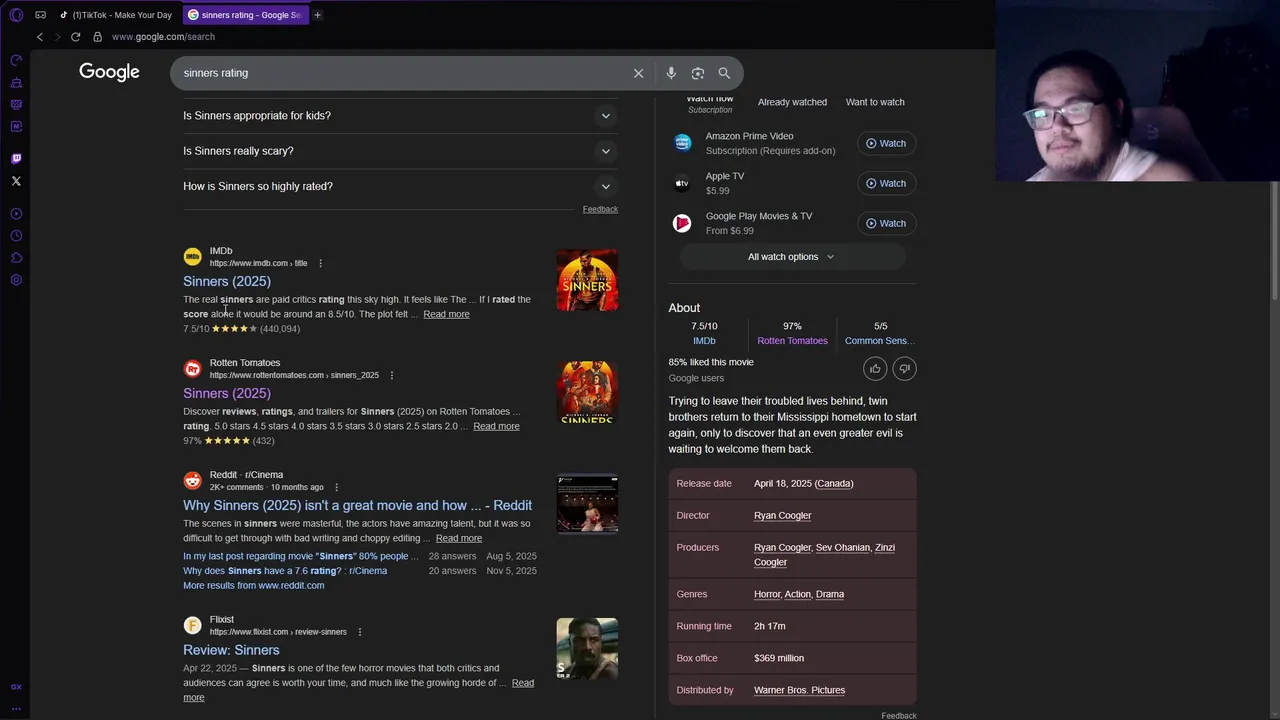
Task: Click into the Google search input field
Action: click(x=400, y=73)
